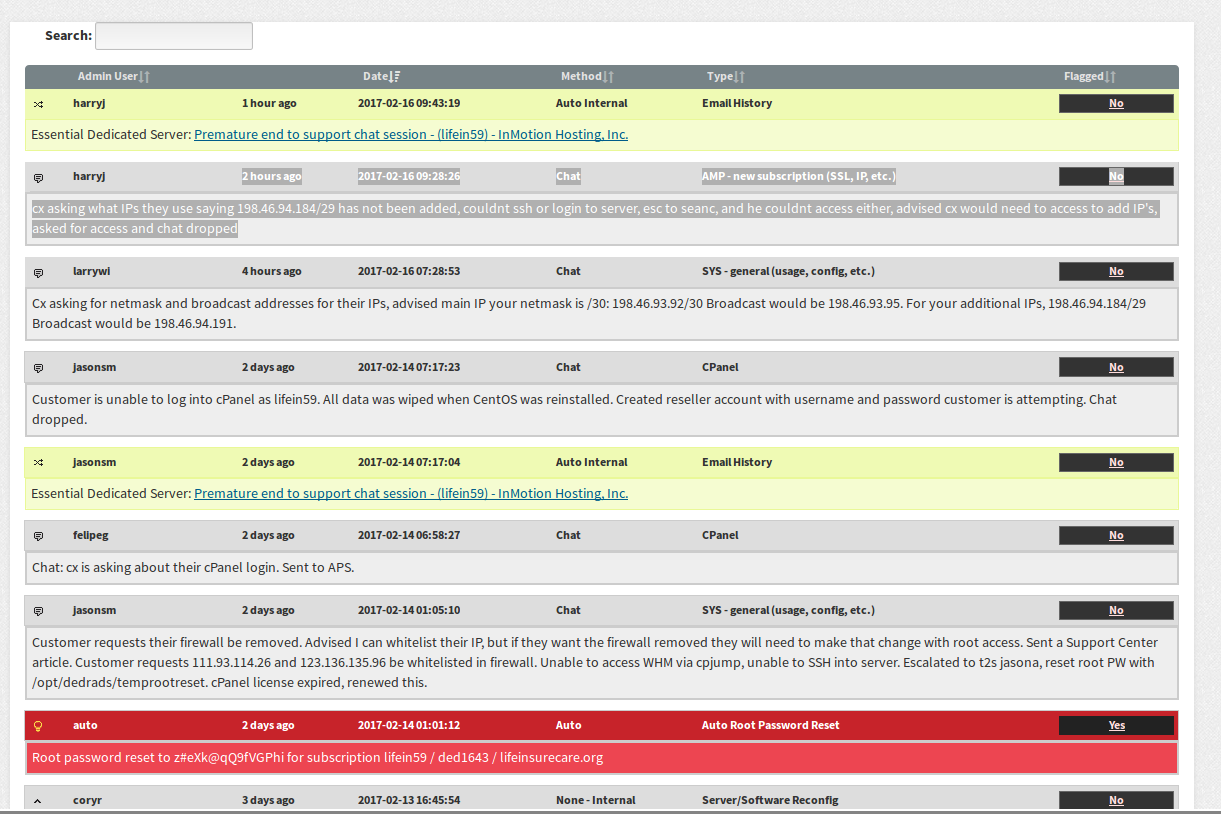The image size is (1221, 816).
Task: Click shuffle icon on harryj Email History row
Action: (x=38, y=104)
